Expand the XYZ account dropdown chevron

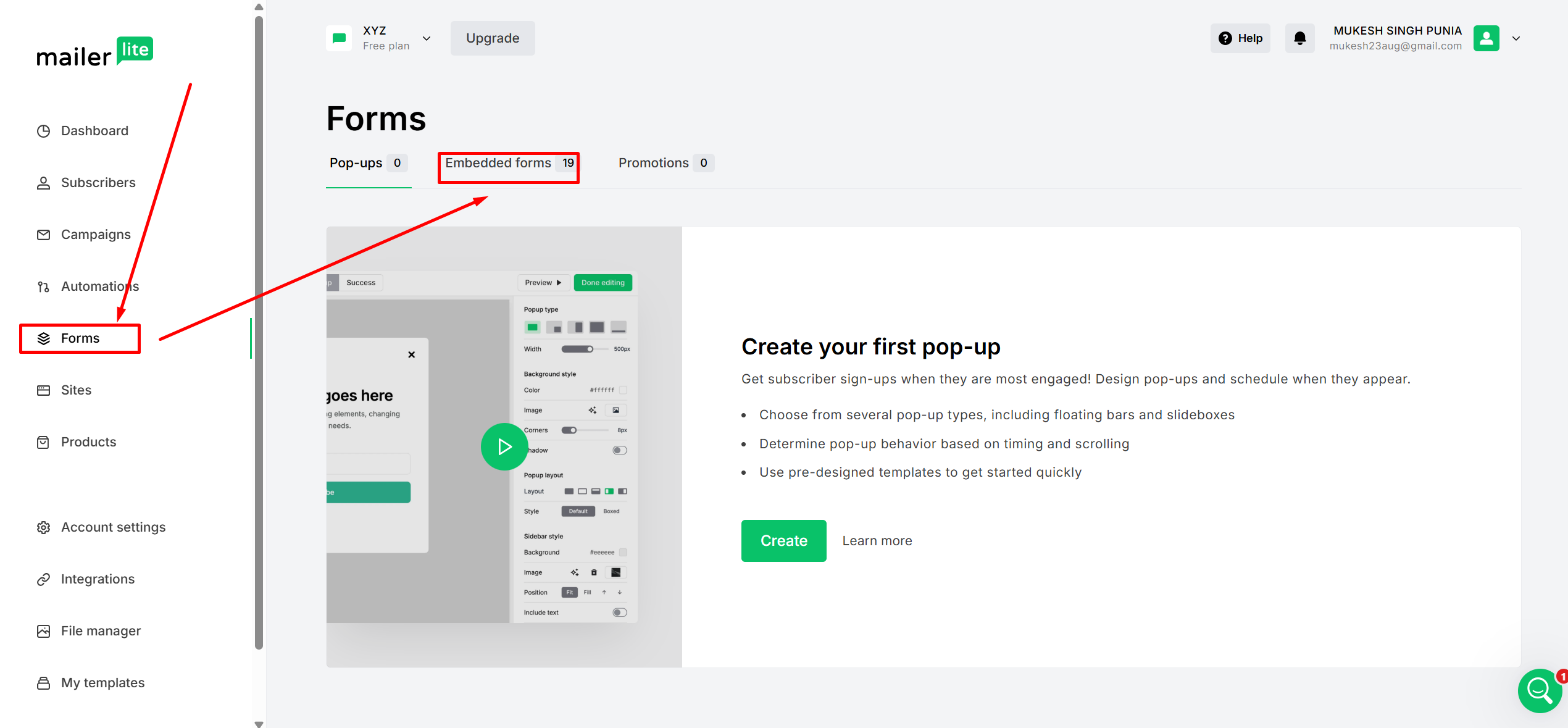pyautogui.click(x=427, y=38)
